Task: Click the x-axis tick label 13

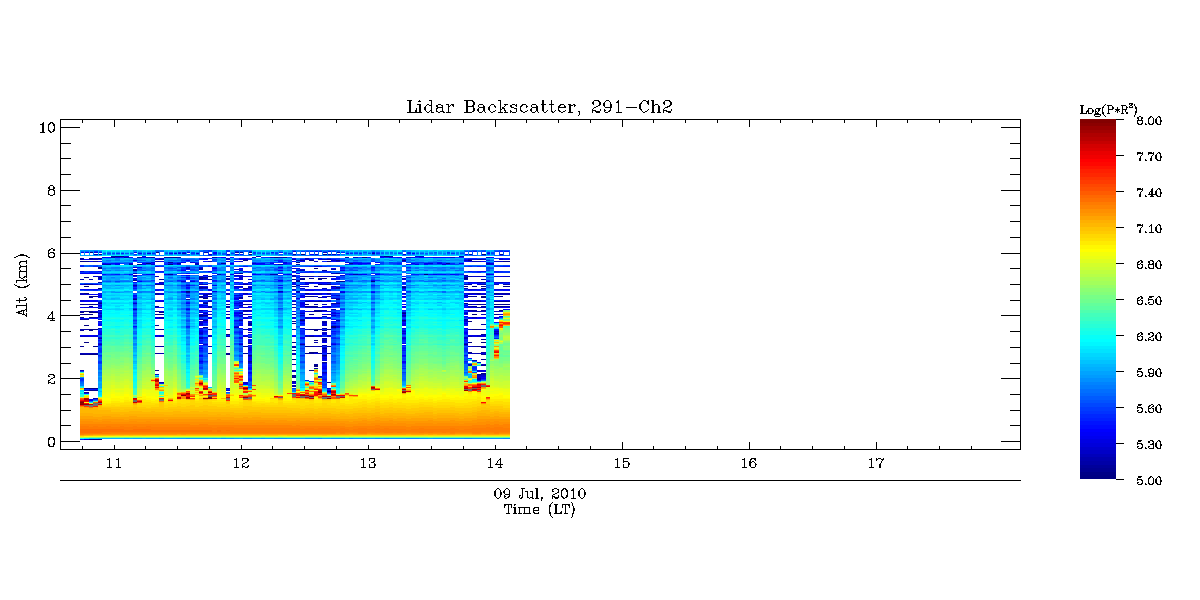Action: coord(367,463)
